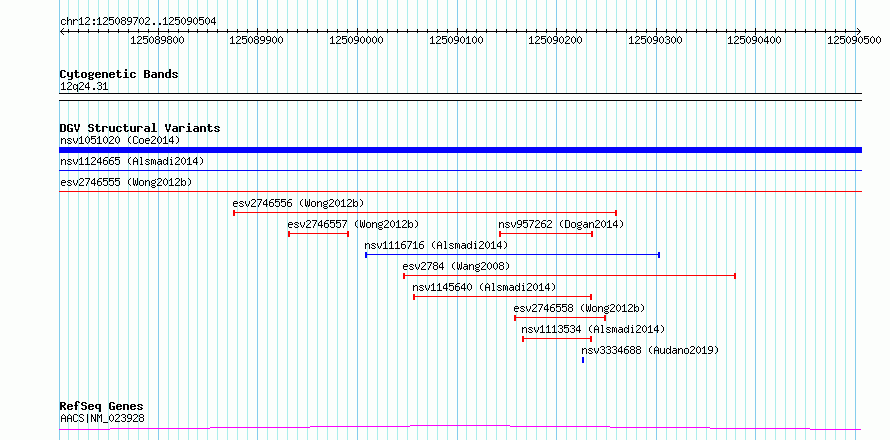Click the esv2746558 (Wong2012b) label
Image resolution: width=890 pixels, height=440 pixels.
(x=580, y=308)
